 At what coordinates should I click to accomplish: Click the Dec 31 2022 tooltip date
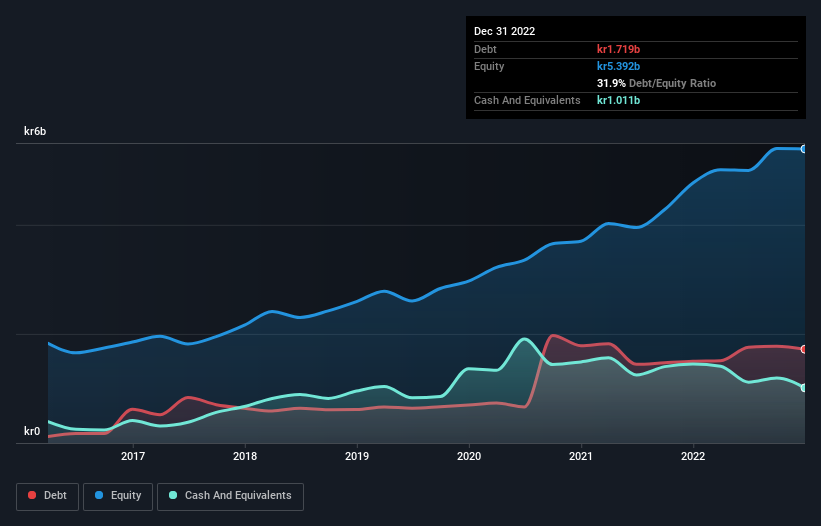click(x=505, y=31)
